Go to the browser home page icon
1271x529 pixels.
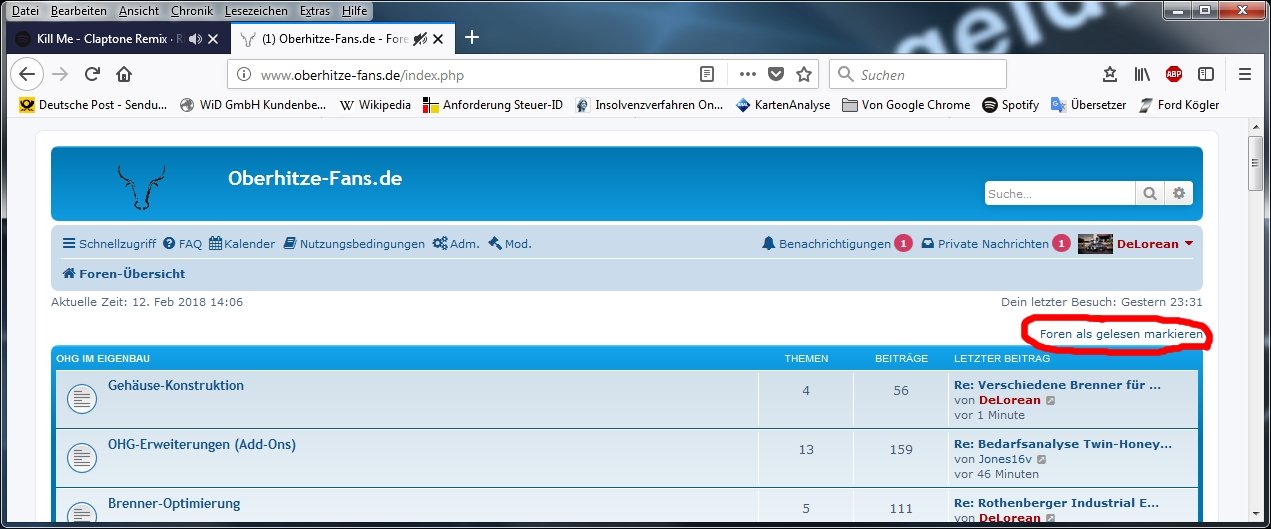point(123,74)
